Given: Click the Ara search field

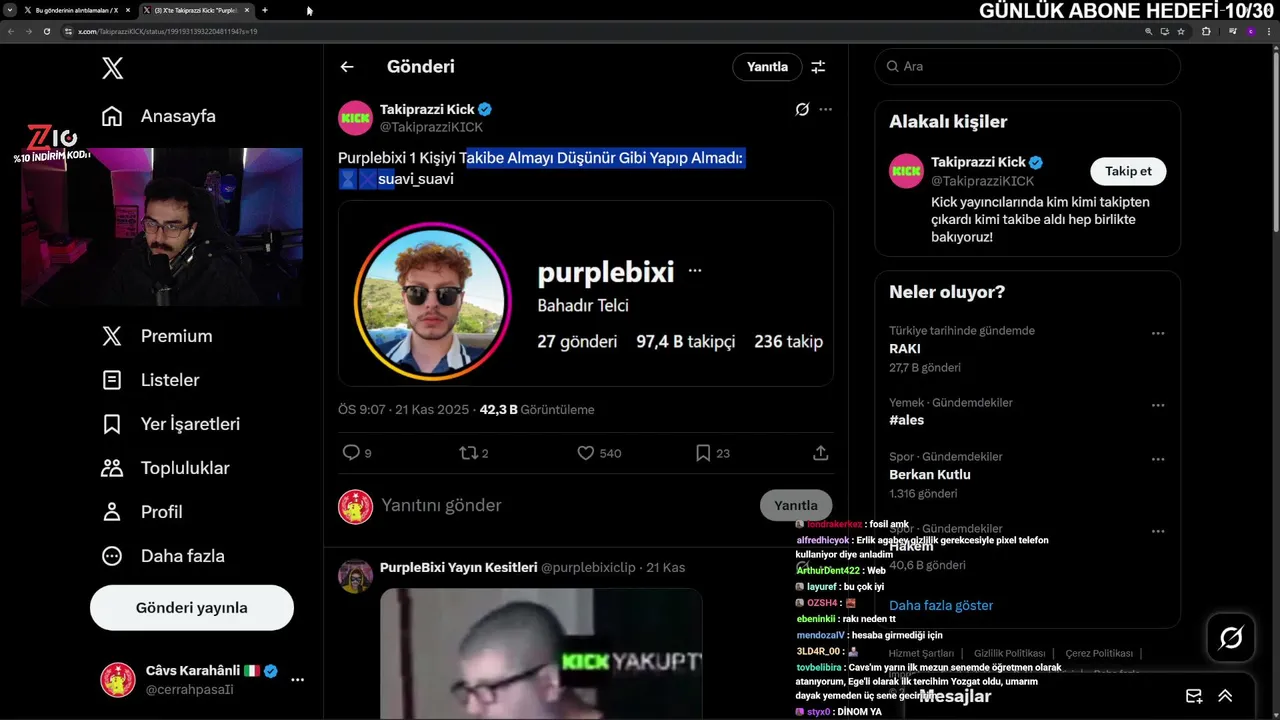Looking at the screenshot, I should click(1027, 67).
